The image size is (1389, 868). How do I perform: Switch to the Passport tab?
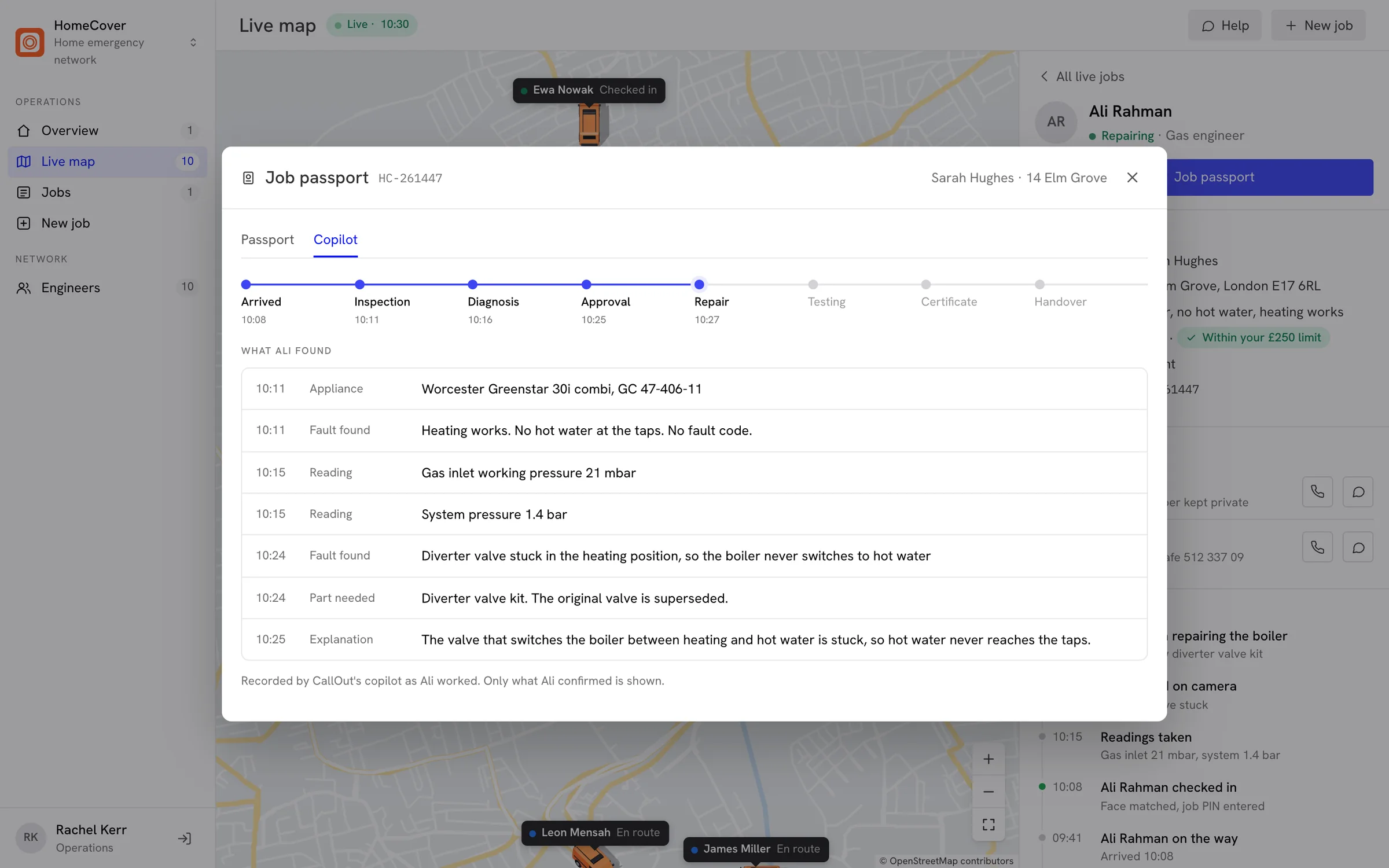267,240
